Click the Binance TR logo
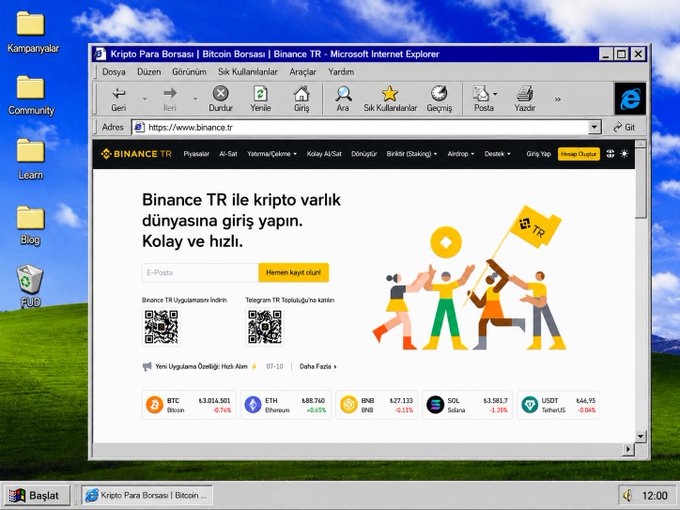The width and height of the screenshot is (680, 510). click(x=136, y=154)
